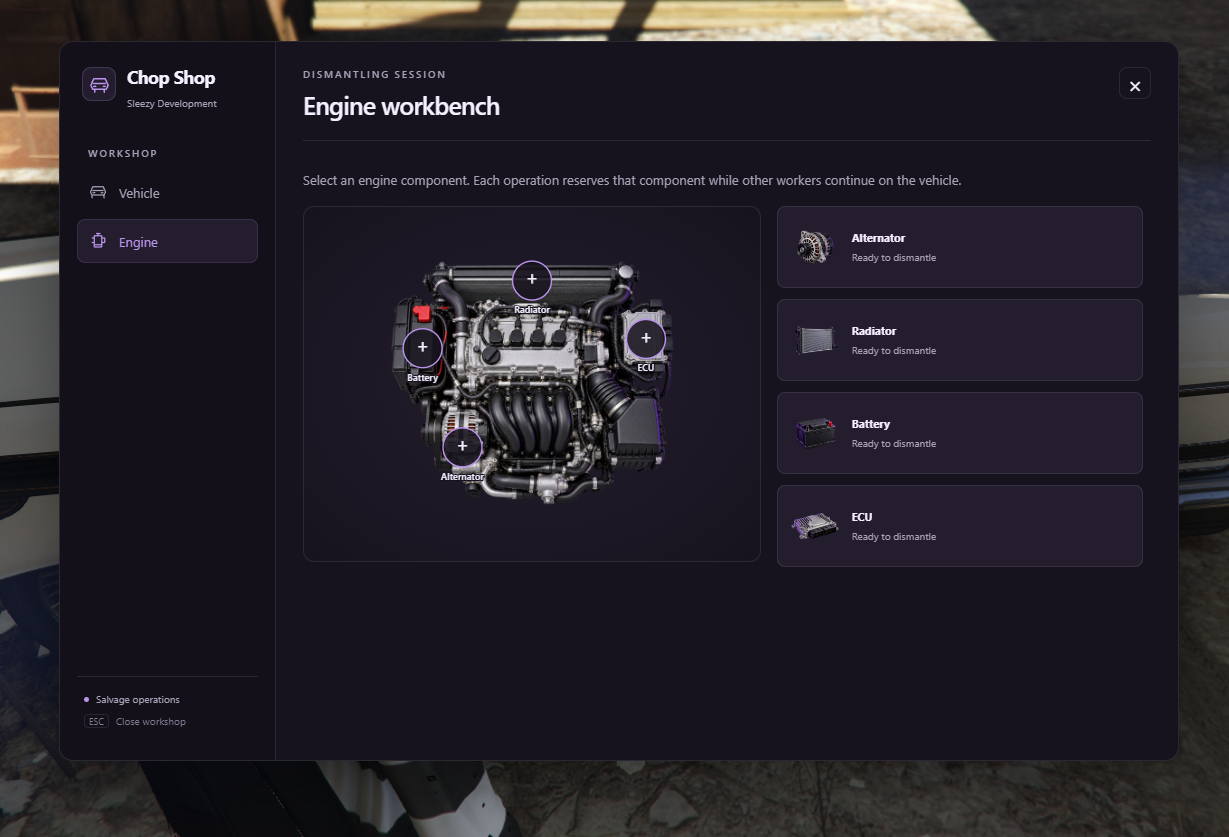
Task: Click the plus hotspot on the ECU
Action: click(646, 339)
